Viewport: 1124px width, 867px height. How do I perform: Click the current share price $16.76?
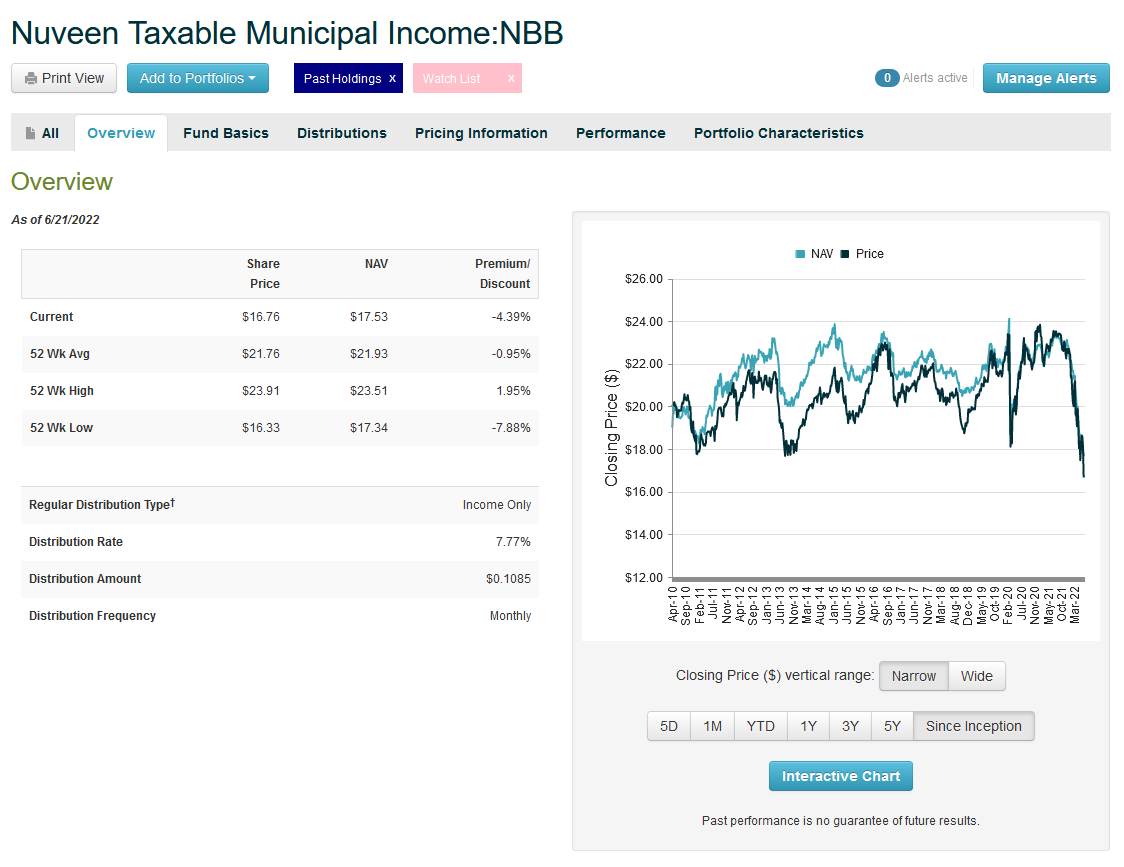point(261,317)
